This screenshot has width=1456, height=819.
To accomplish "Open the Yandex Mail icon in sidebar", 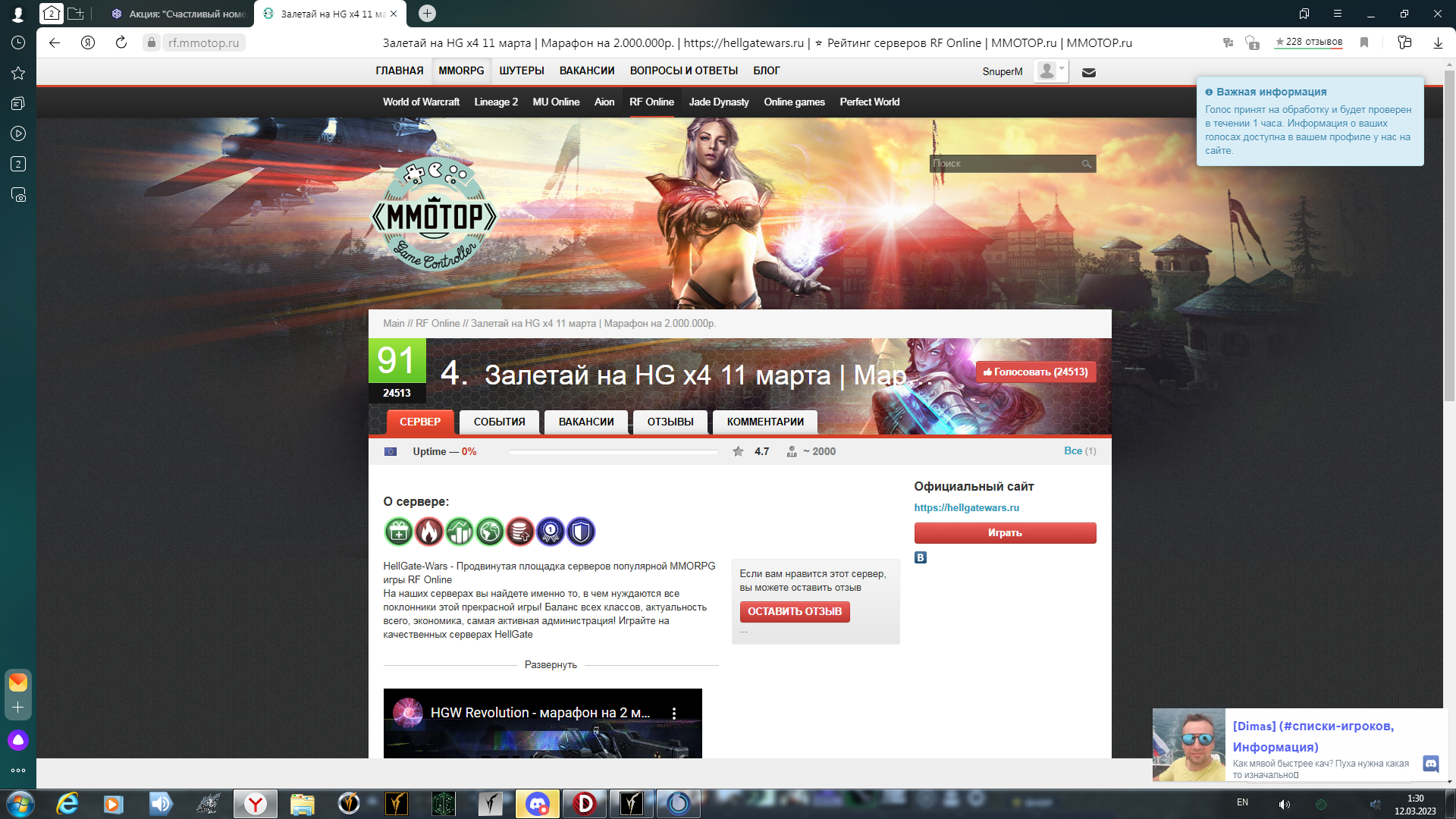I will (x=18, y=682).
